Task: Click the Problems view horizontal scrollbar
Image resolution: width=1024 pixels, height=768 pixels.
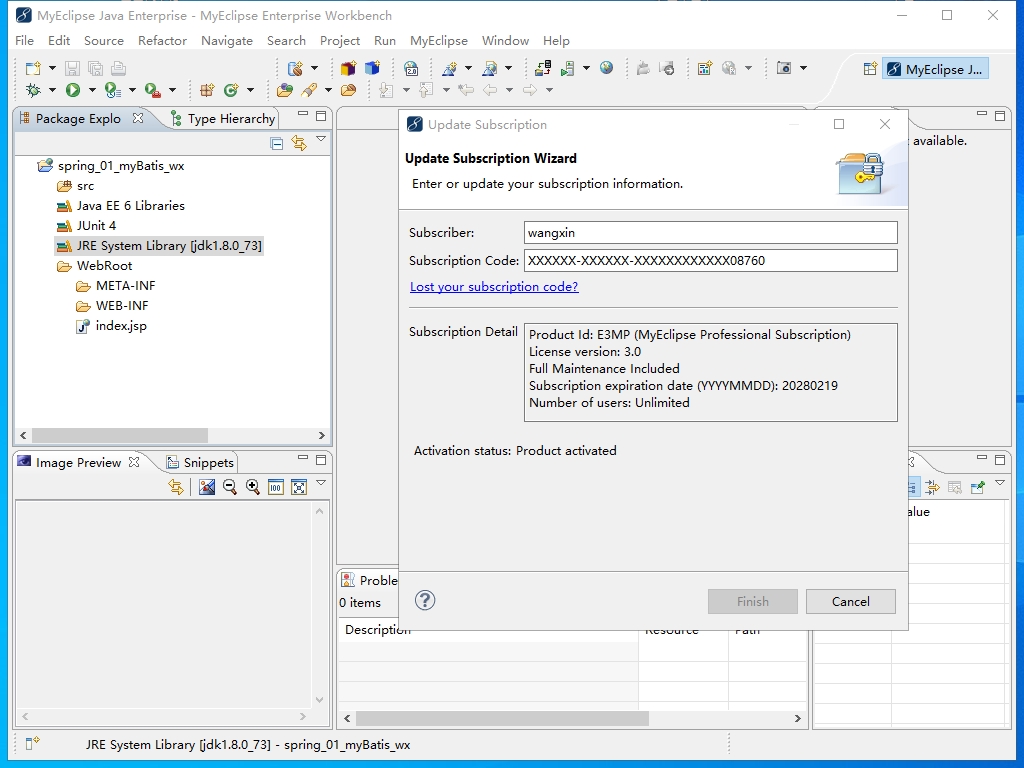Action: point(502,718)
